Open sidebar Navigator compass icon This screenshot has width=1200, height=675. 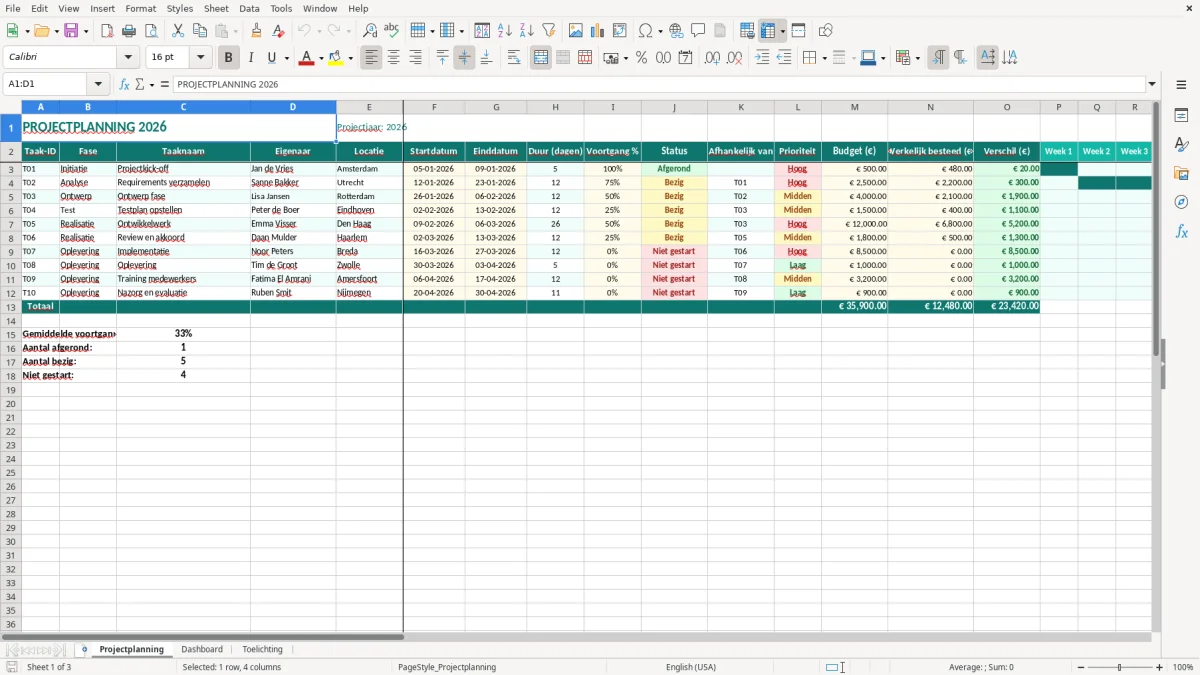1181,202
